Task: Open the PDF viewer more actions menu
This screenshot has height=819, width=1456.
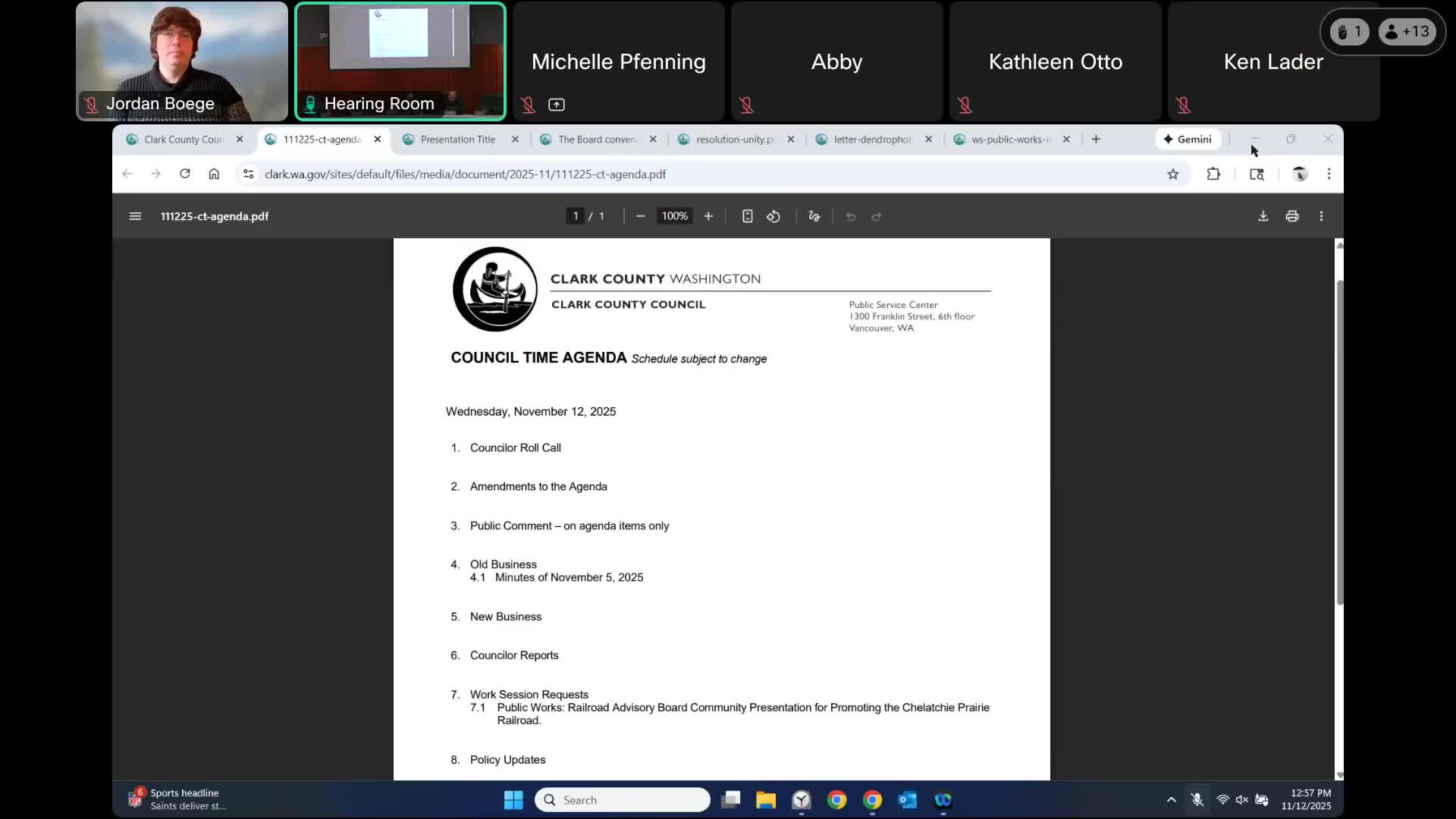Action: tap(1321, 216)
